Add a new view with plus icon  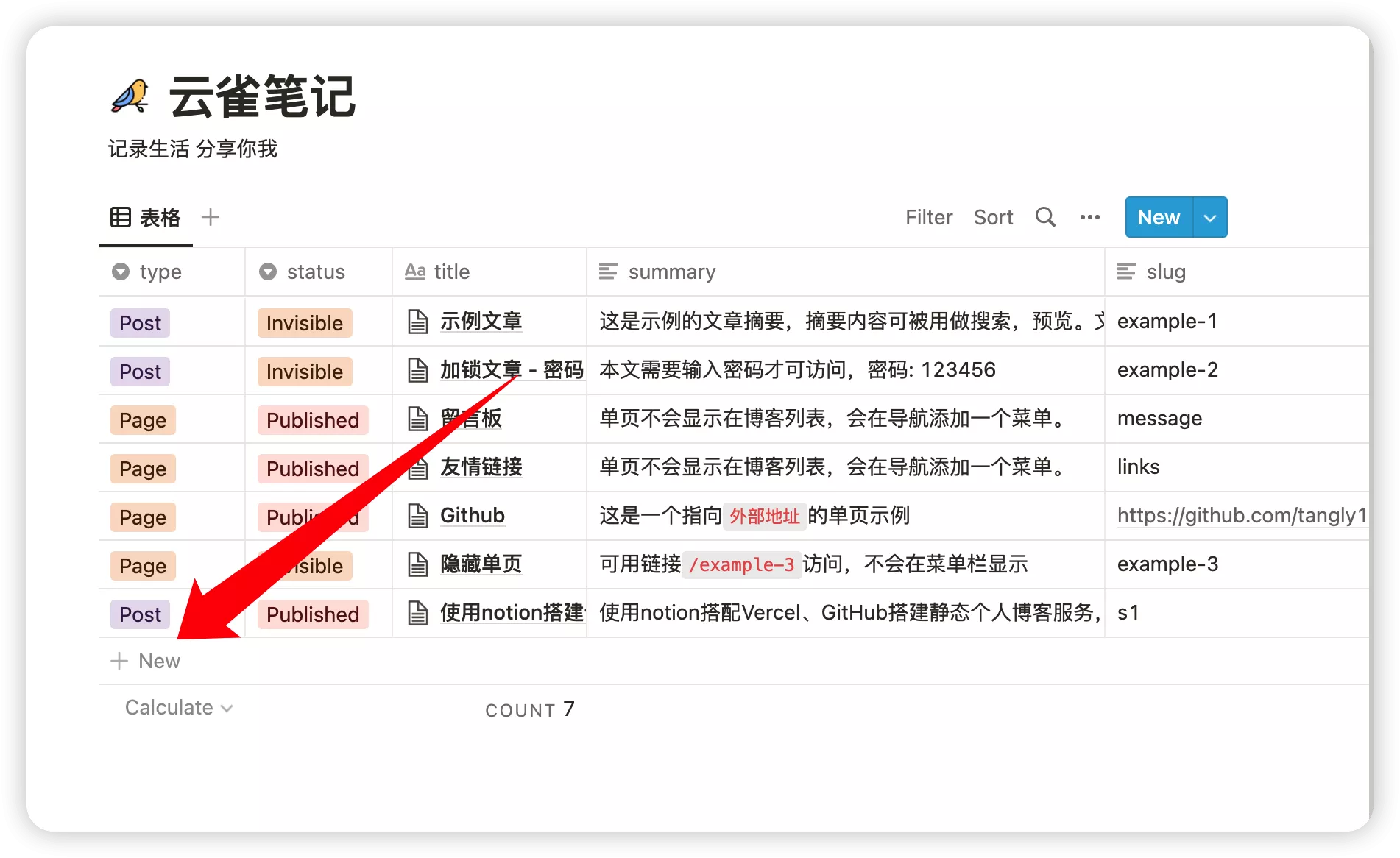211,217
